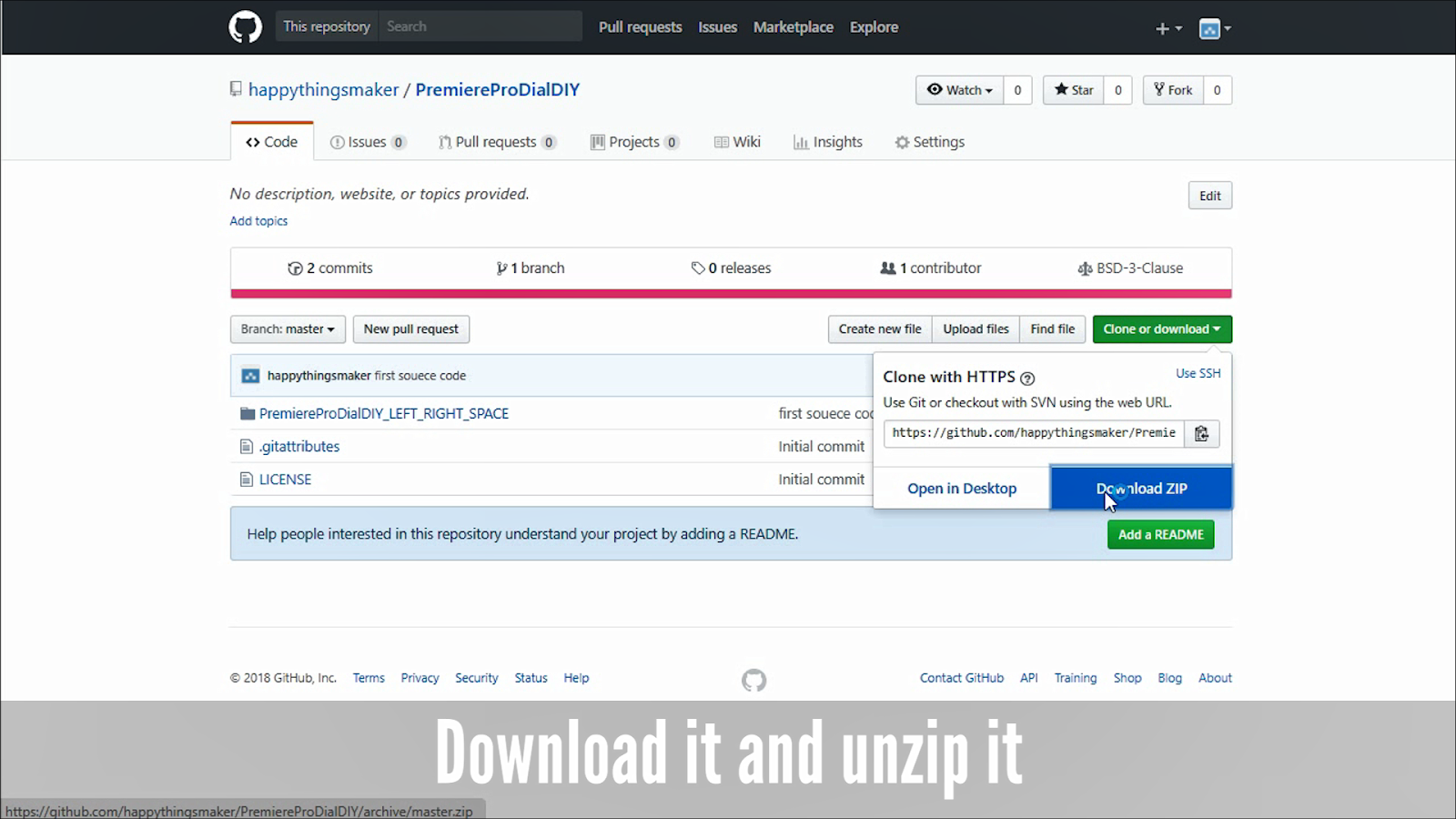Switch to the Wiki tab
Screen dimensions: 1456x819
pyautogui.click(x=737, y=142)
